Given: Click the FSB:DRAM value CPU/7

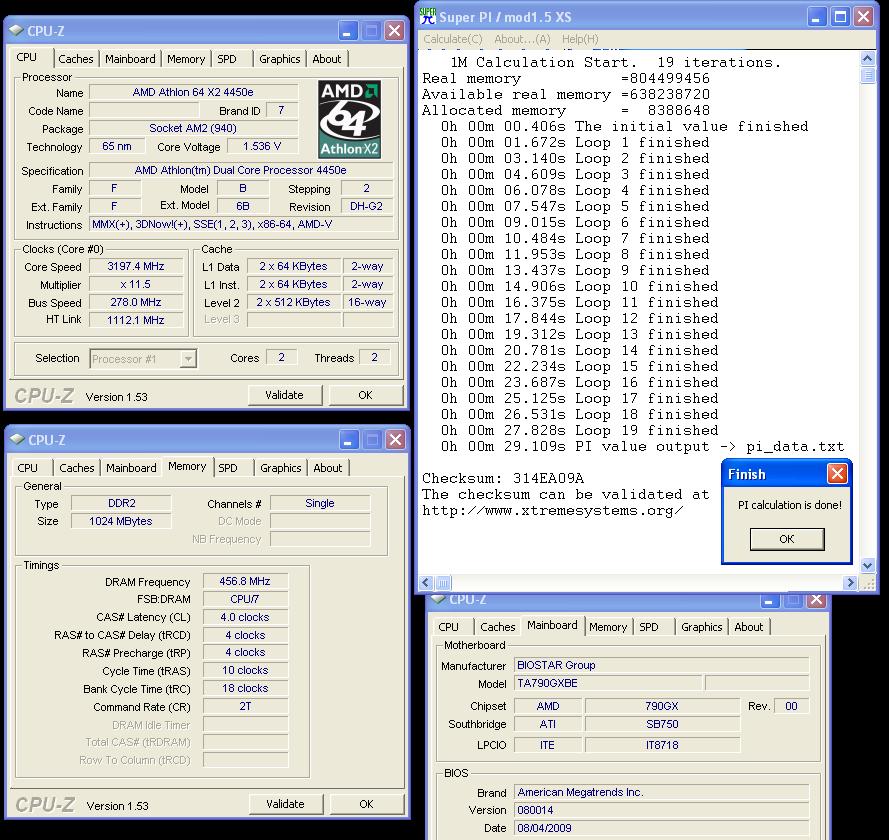Looking at the screenshot, I should click(245, 599).
